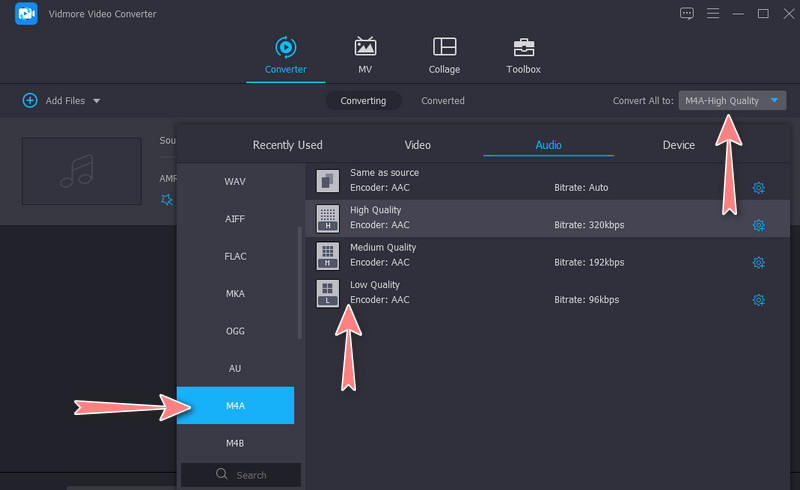Screen dimensions: 800x490
Task: Click the format Search field
Action: (x=240, y=475)
